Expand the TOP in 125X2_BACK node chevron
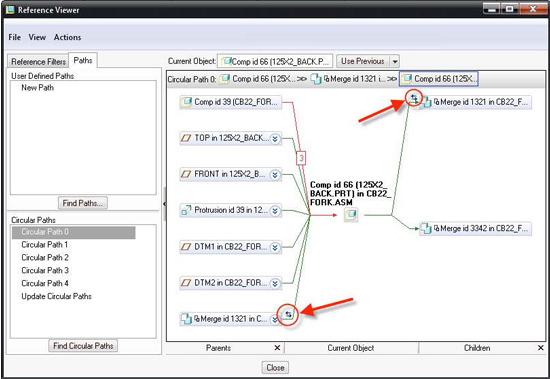550x379 pixels. coord(275,139)
